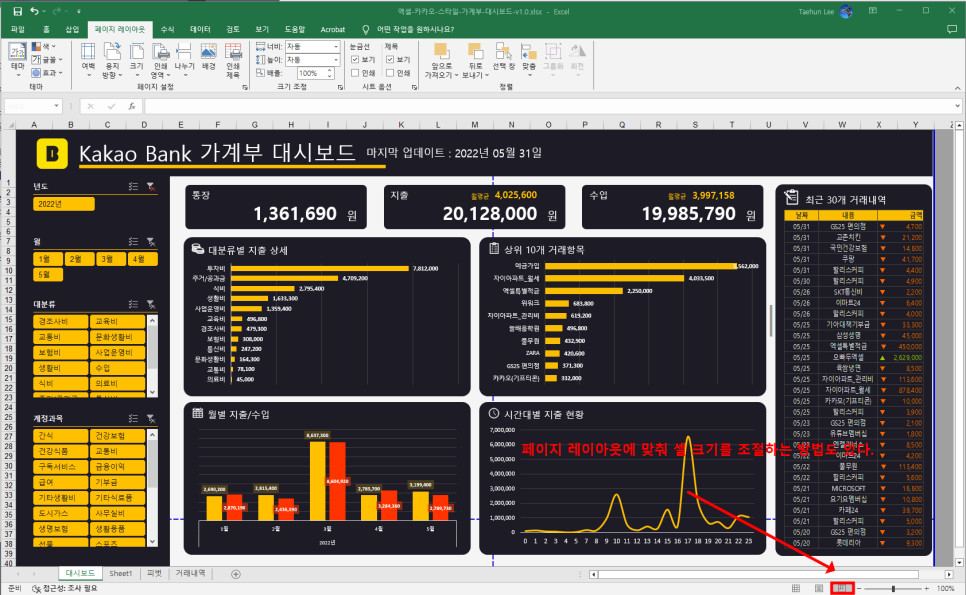The width and height of the screenshot is (966, 595).
Task: Uncheck 제목 보기 (Headings View) checkbox
Action: [x=390, y=60]
